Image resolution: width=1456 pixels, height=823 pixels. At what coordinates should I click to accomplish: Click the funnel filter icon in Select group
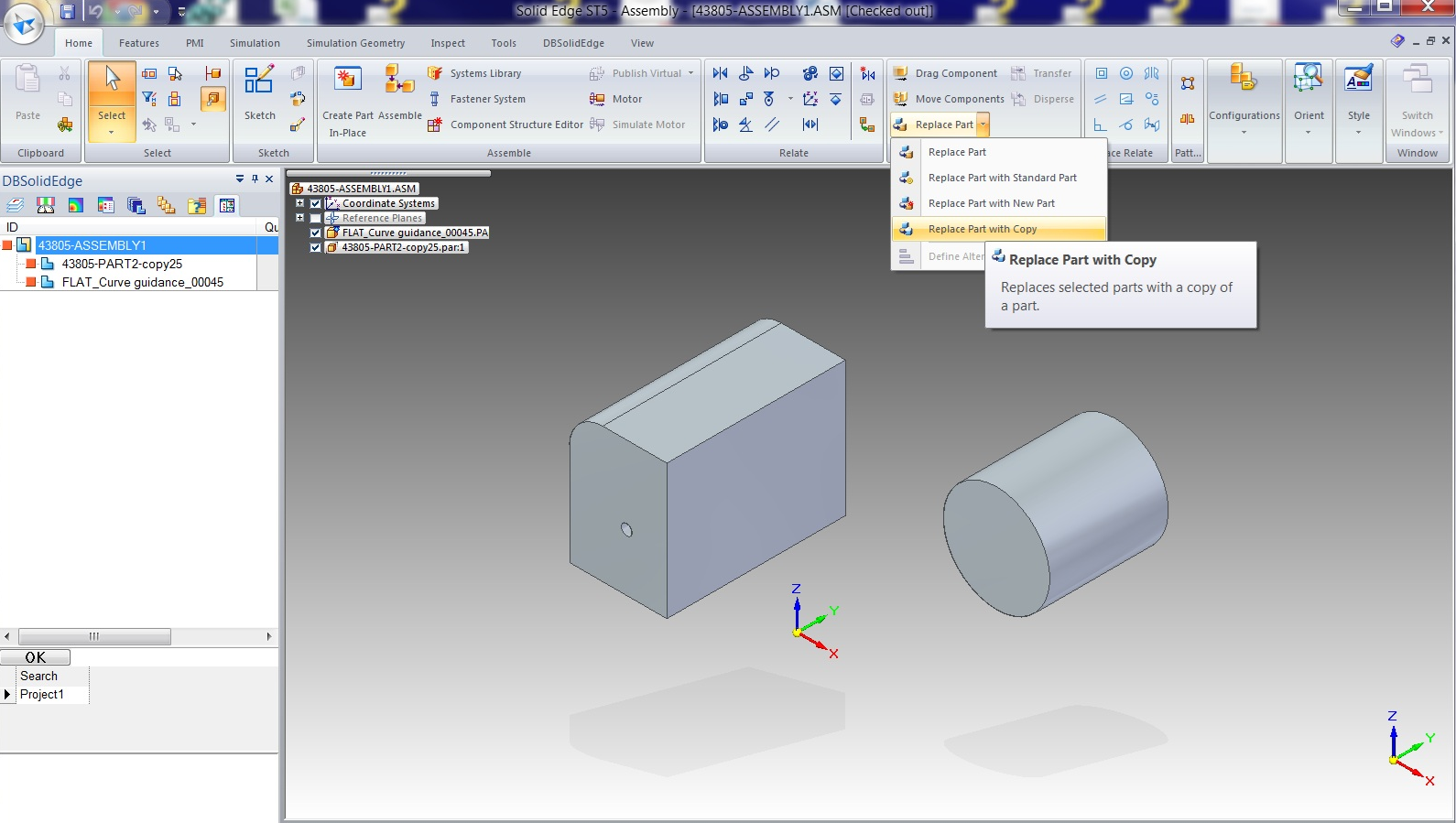[x=149, y=99]
